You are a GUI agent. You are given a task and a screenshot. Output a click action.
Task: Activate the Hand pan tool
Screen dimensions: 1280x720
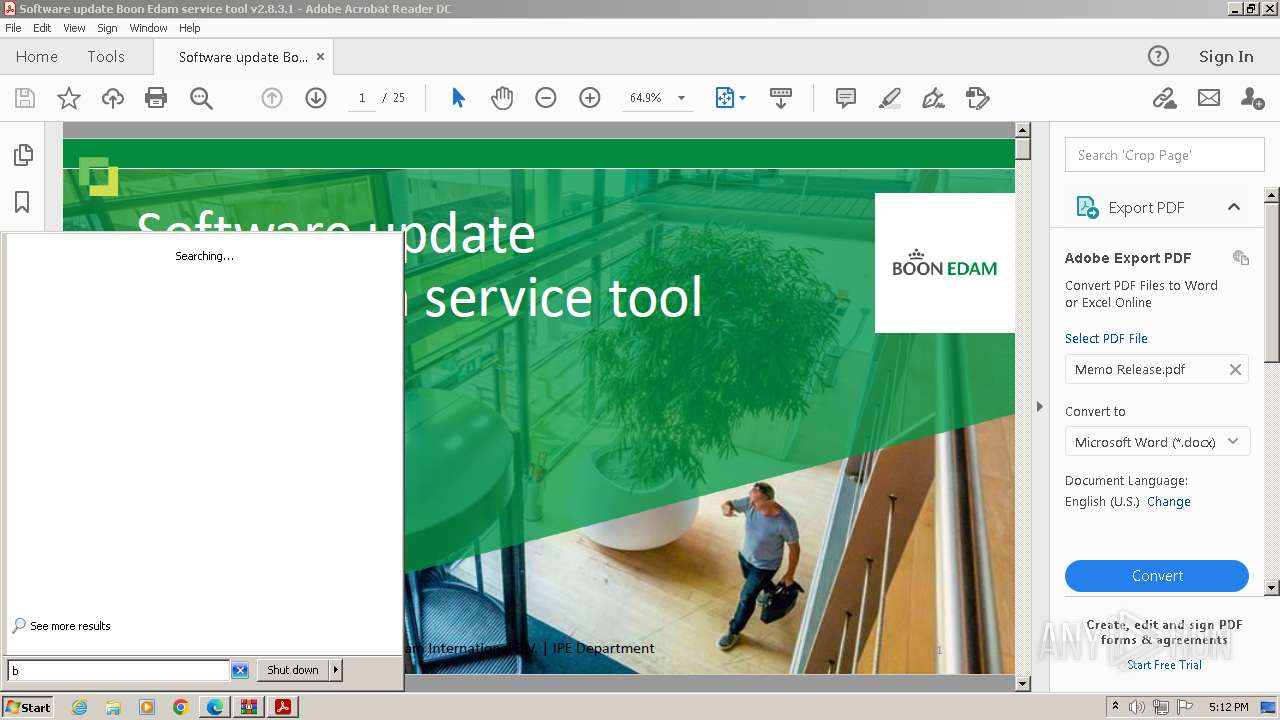click(x=502, y=98)
